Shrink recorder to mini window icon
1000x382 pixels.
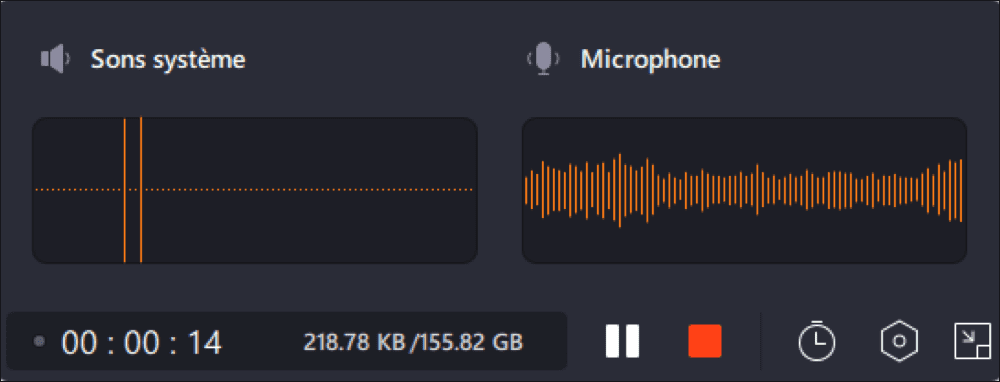(x=973, y=341)
